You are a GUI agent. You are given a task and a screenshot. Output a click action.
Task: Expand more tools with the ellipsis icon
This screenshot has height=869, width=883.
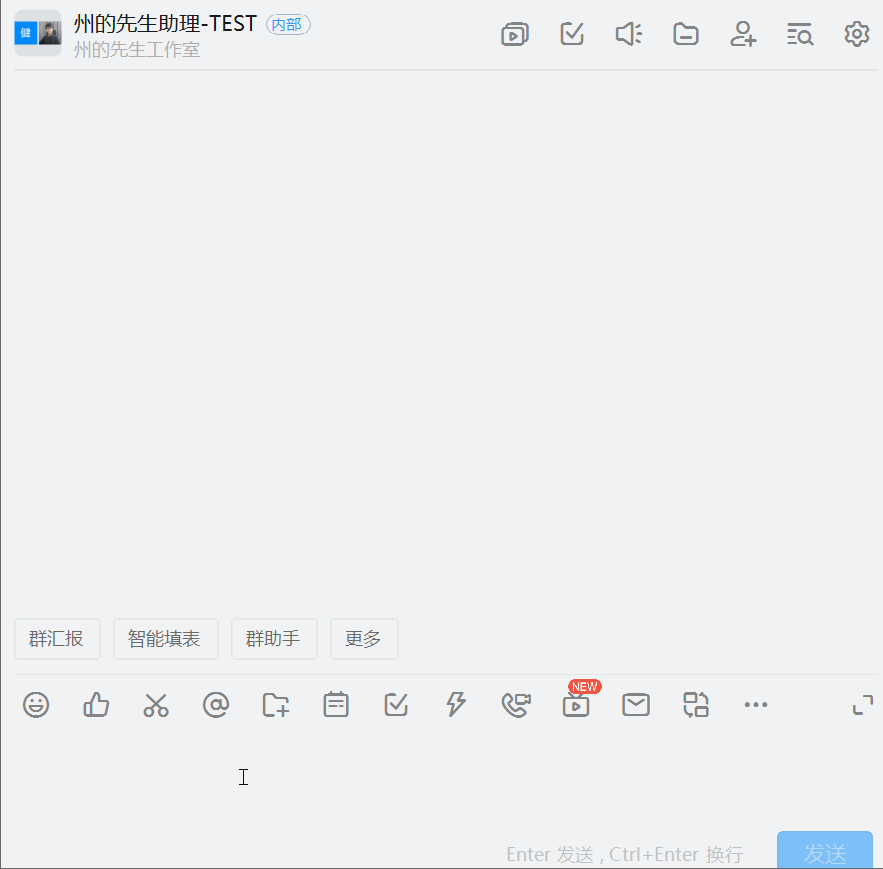[756, 705]
